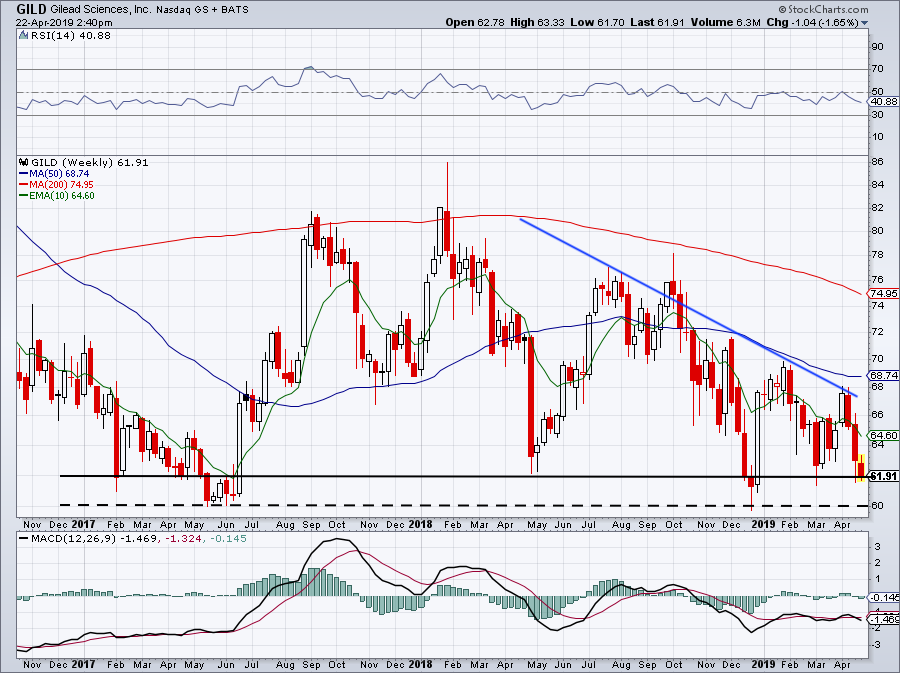Click the 40.88 value tag on RSI axis
Viewport: 900px width, 673px height.
pyautogui.click(x=883, y=102)
